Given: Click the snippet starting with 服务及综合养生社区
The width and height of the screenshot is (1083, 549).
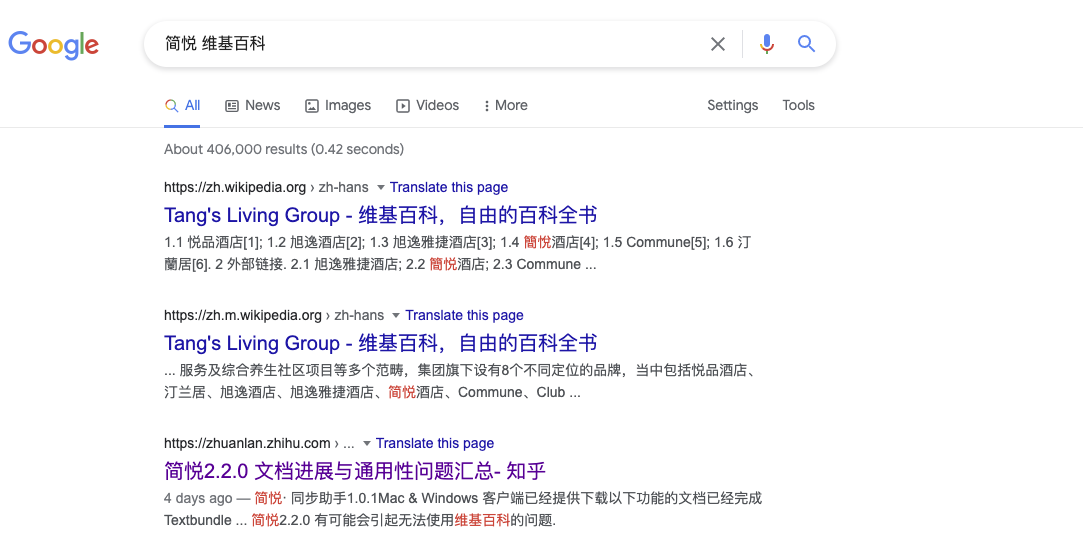Looking at the screenshot, I should [461, 381].
